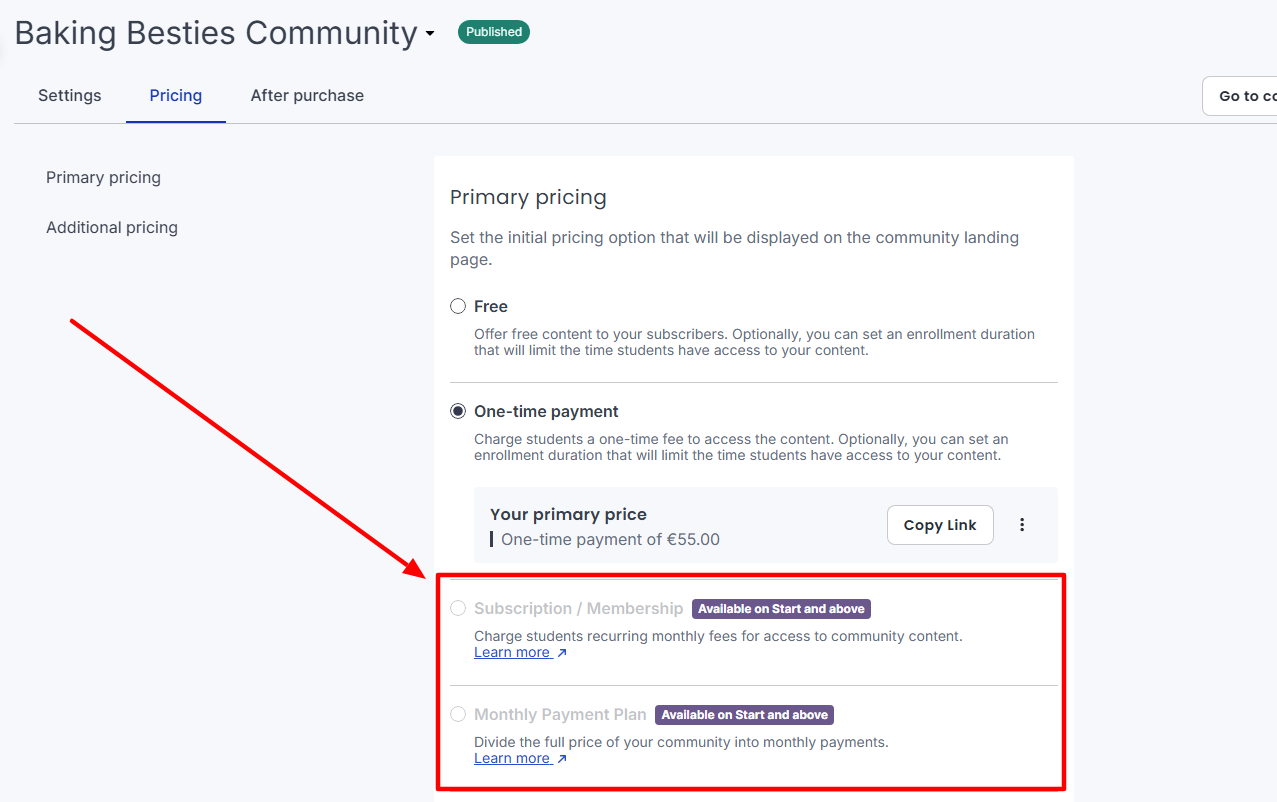
Task: Jump to Additional pricing in the sidebar
Action: 112,228
